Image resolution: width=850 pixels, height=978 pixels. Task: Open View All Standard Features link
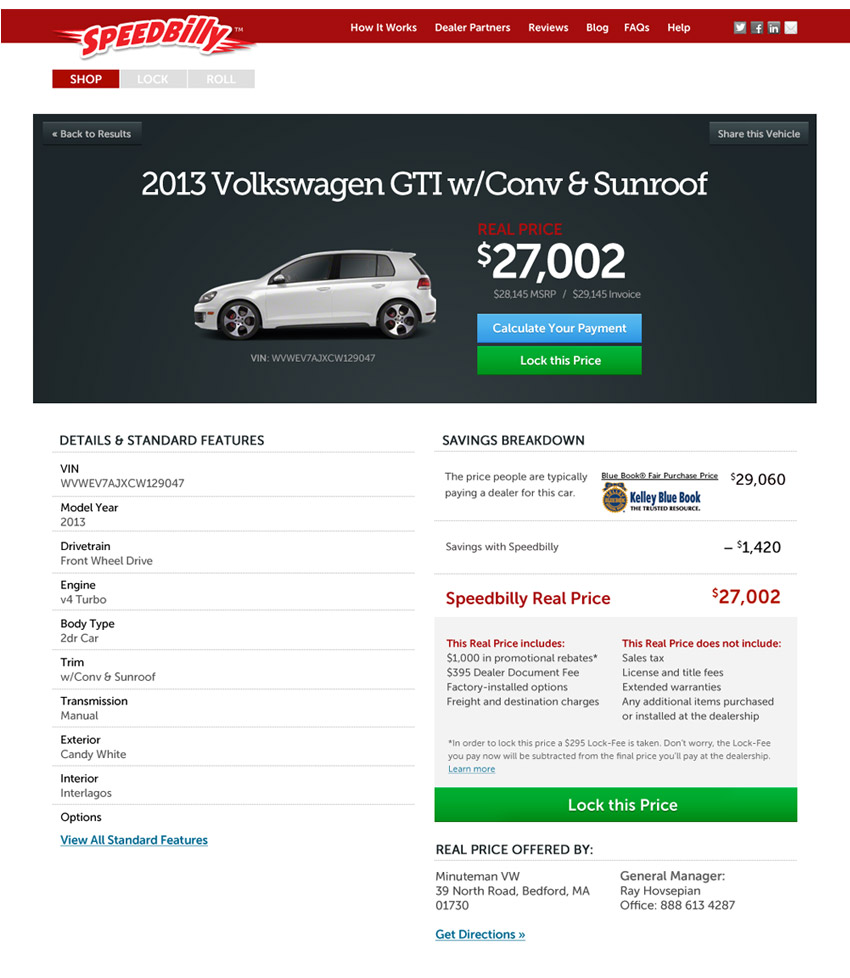[x=134, y=840]
